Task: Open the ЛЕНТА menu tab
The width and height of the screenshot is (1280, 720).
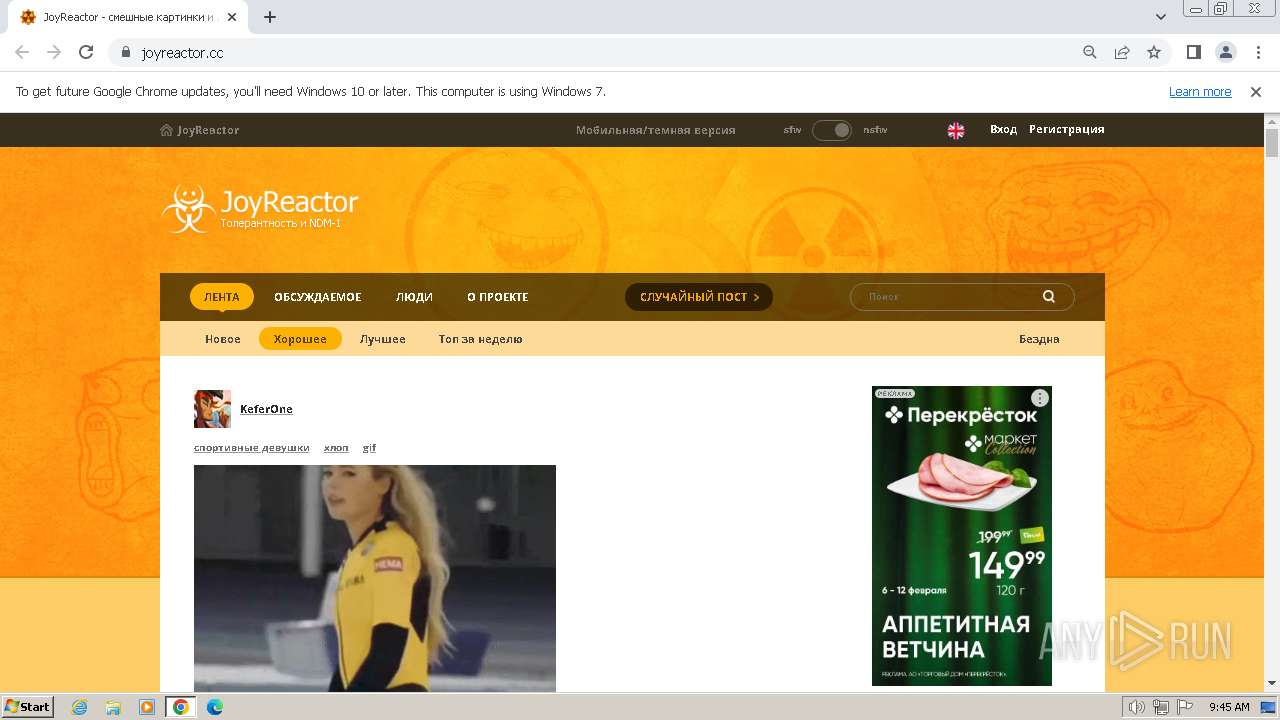Action: pyautogui.click(x=222, y=297)
